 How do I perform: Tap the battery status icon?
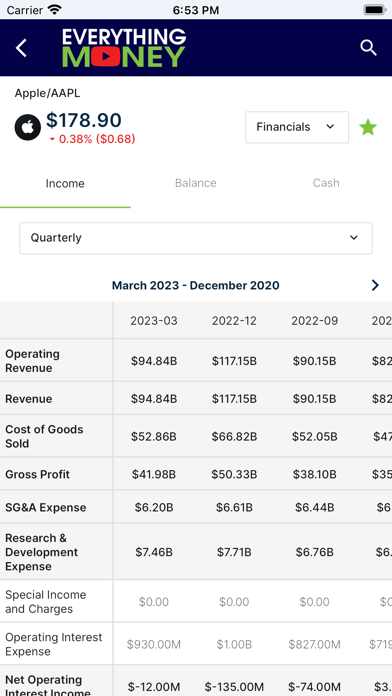pyautogui.click(x=375, y=9)
